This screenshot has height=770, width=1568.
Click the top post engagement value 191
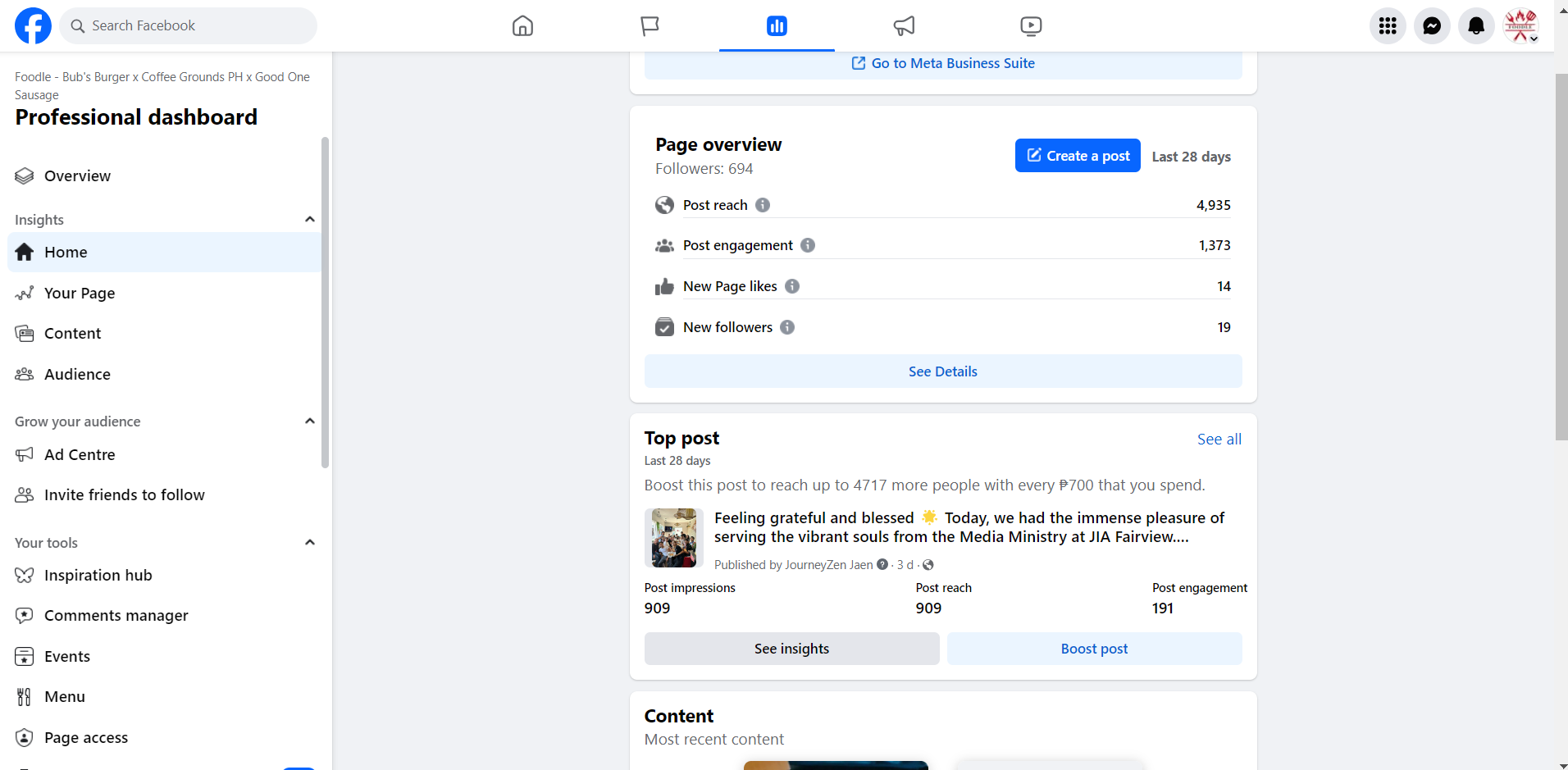tap(1163, 608)
